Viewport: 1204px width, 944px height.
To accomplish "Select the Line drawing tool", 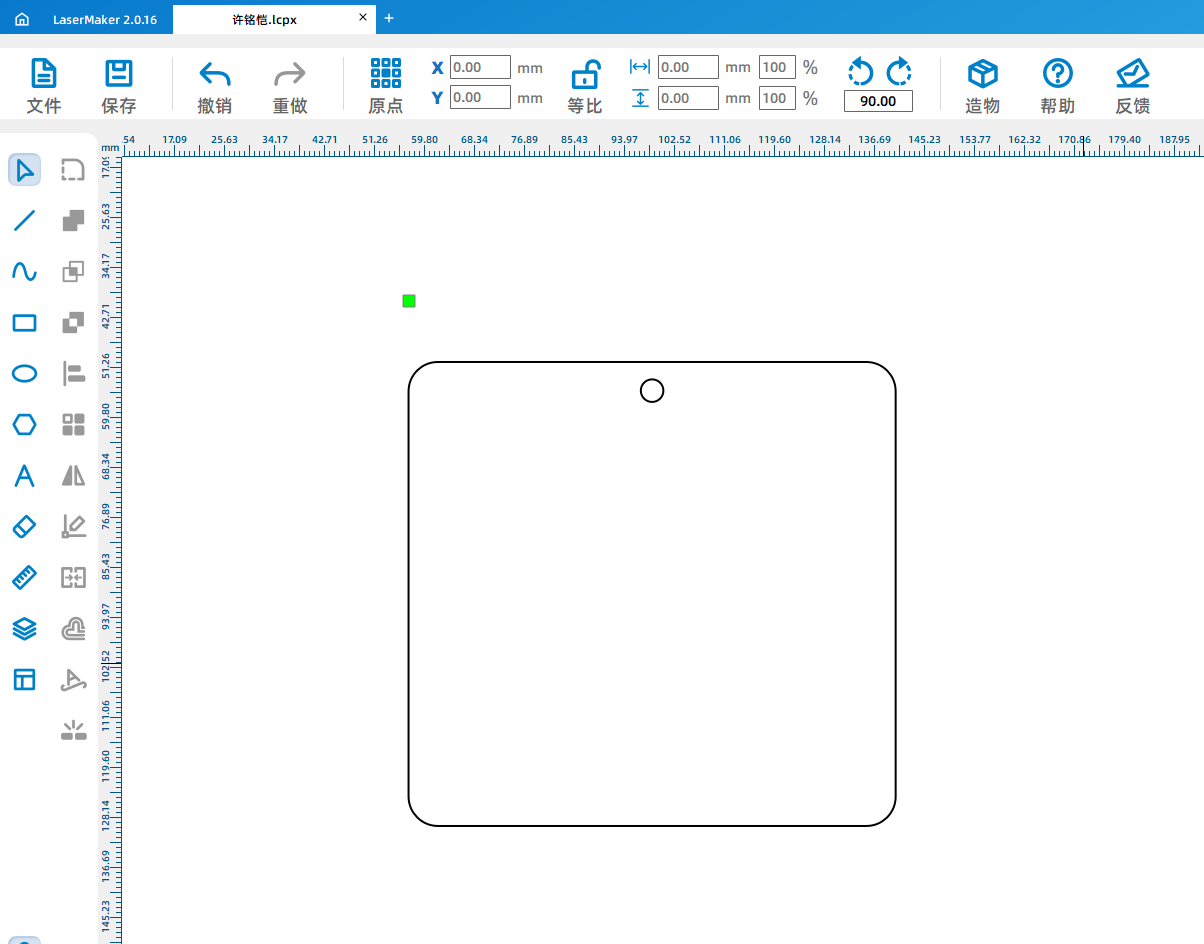I will click(24, 221).
